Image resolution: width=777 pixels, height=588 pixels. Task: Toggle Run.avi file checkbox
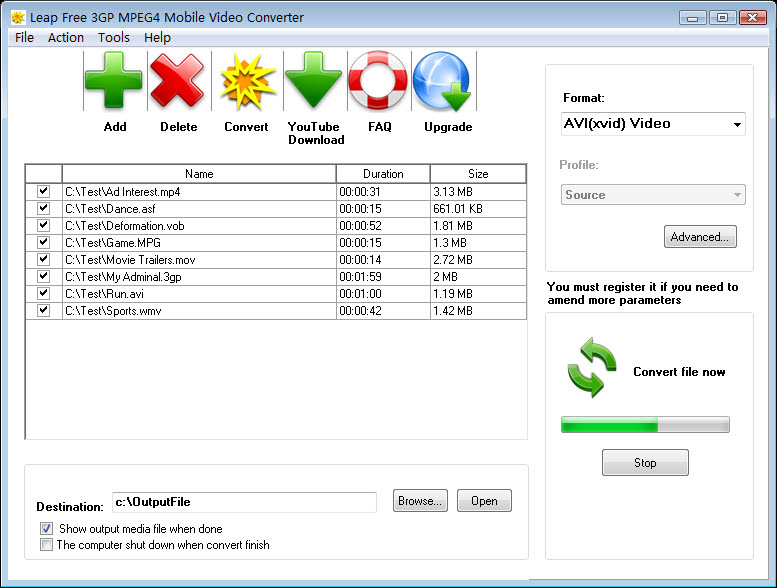point(44,293)
